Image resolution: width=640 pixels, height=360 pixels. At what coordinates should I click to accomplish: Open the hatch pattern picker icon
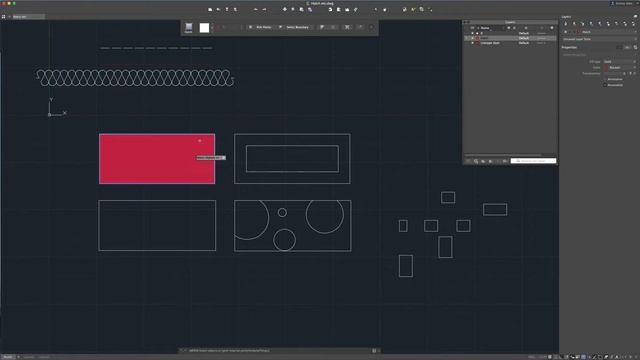tap(189, 27)
